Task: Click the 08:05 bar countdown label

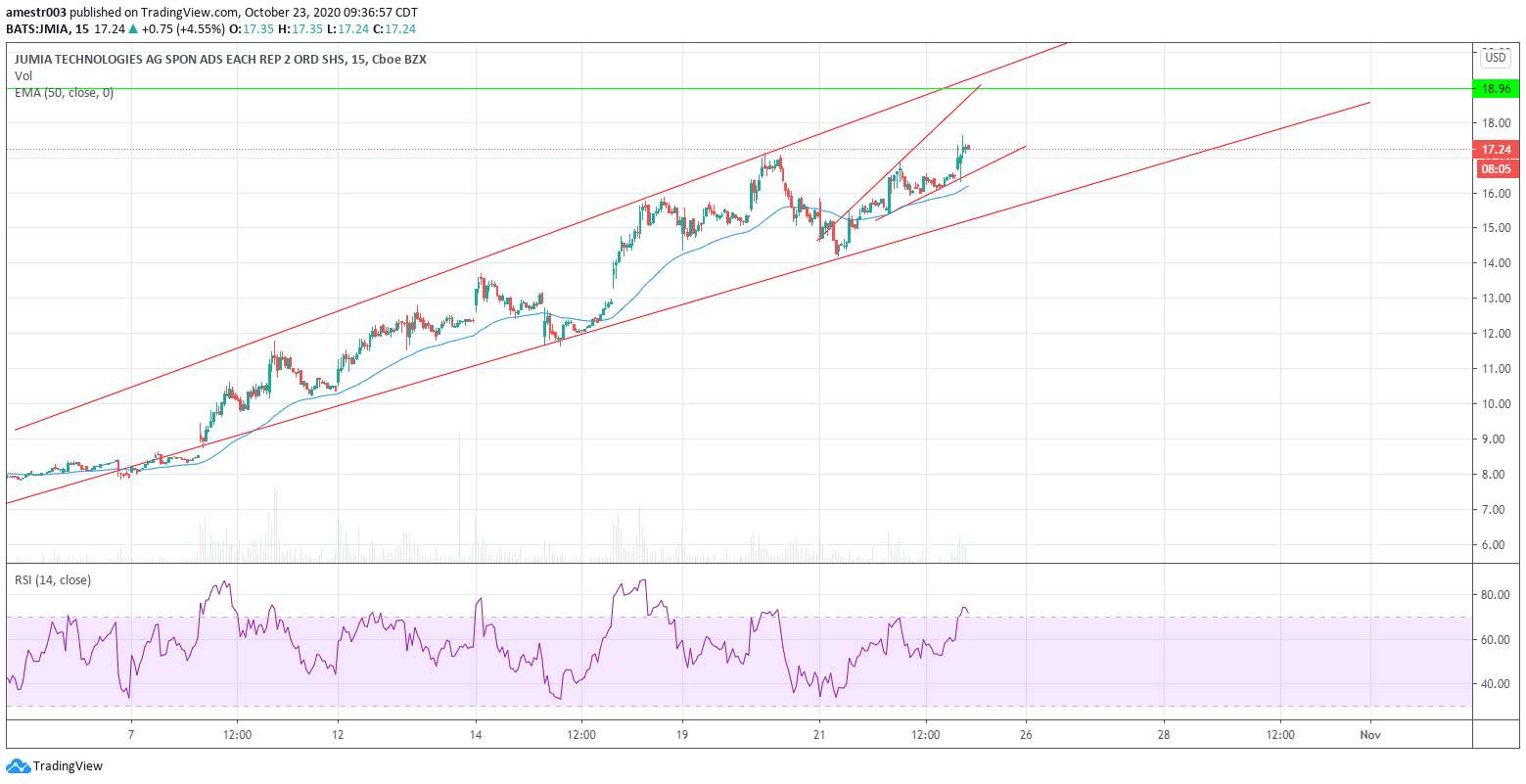Action: click(x=1497, y=168)
